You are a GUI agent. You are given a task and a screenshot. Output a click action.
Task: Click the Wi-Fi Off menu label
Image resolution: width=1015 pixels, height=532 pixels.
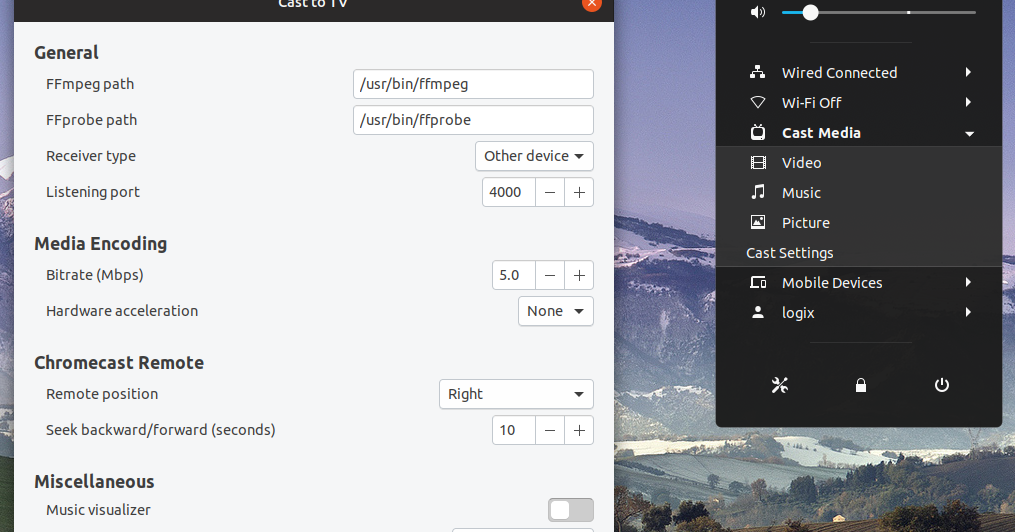(x=811, y=103)
